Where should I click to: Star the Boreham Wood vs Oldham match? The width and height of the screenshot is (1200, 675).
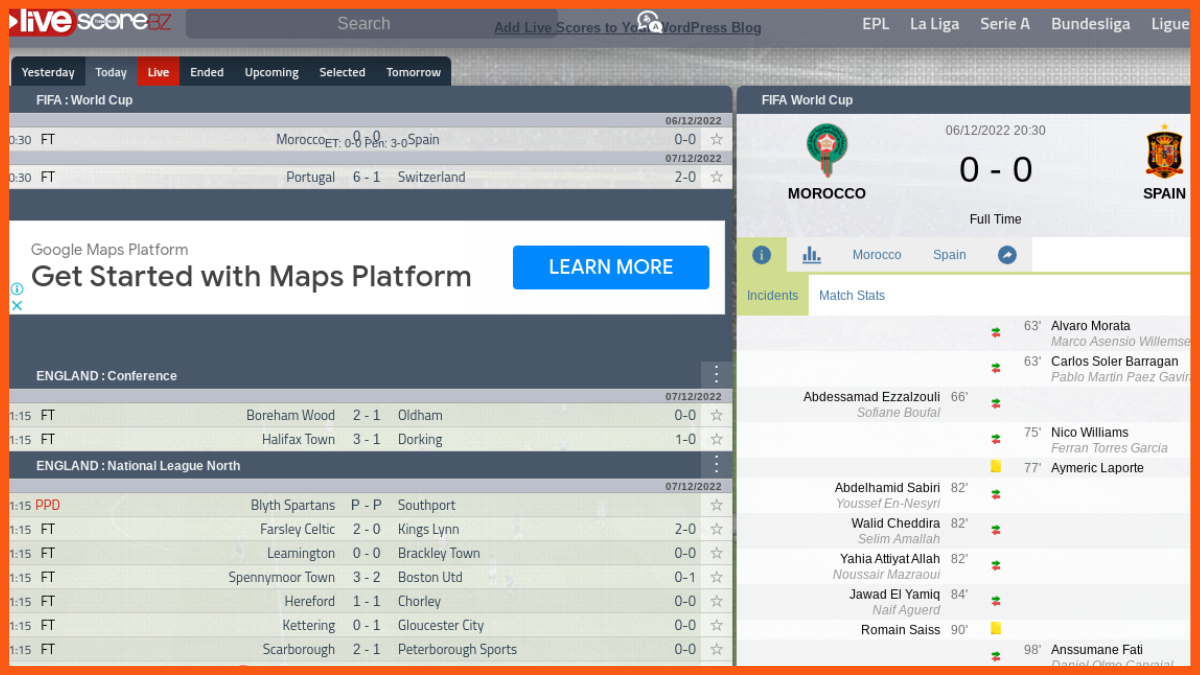point(716,415)
